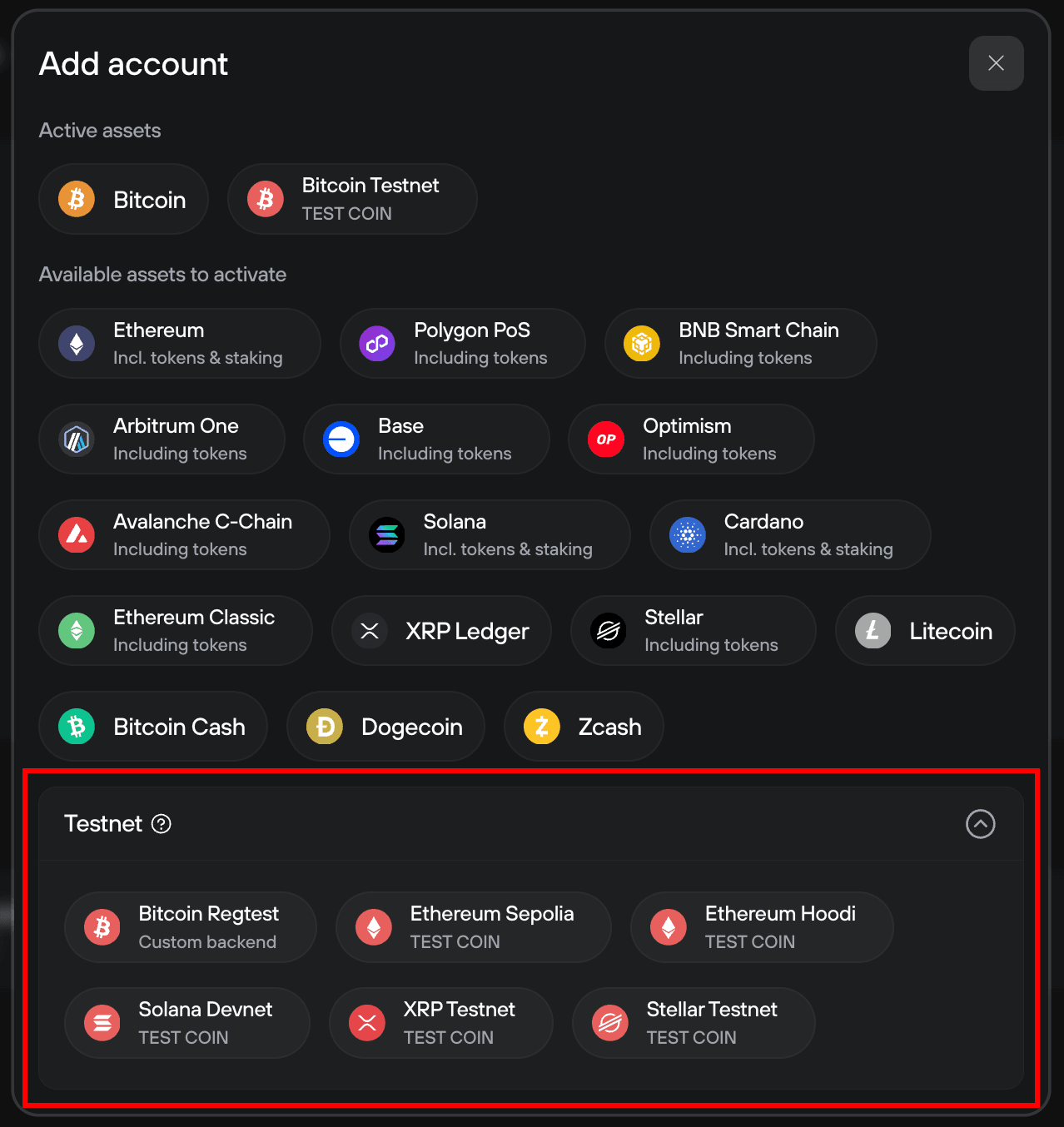Select the Dogecoin icon
This screenshot has width=1064, height=1127.
(x=323, y=727)
